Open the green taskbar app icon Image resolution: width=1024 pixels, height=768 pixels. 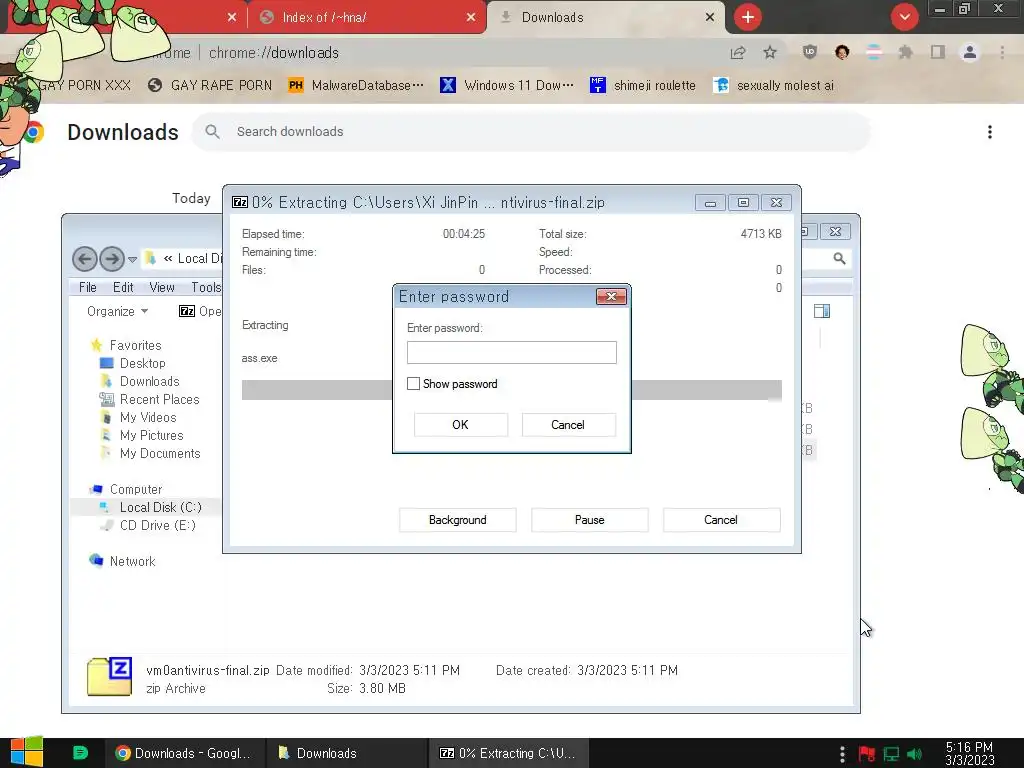tap(80, 753)
